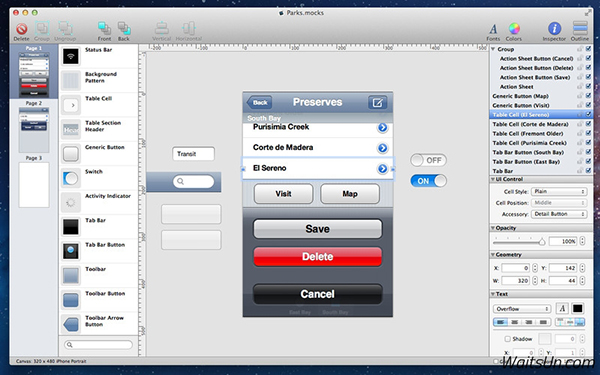This screenshot has height=375, width=600.
Task: Click the Delete toolbar icon
Action: tap(21, 29)
